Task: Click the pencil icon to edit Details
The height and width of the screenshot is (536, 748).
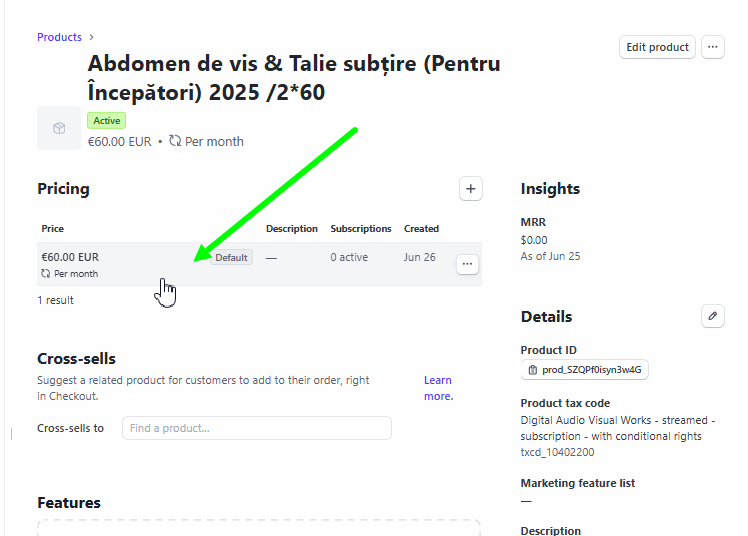Action: [713, 316]
